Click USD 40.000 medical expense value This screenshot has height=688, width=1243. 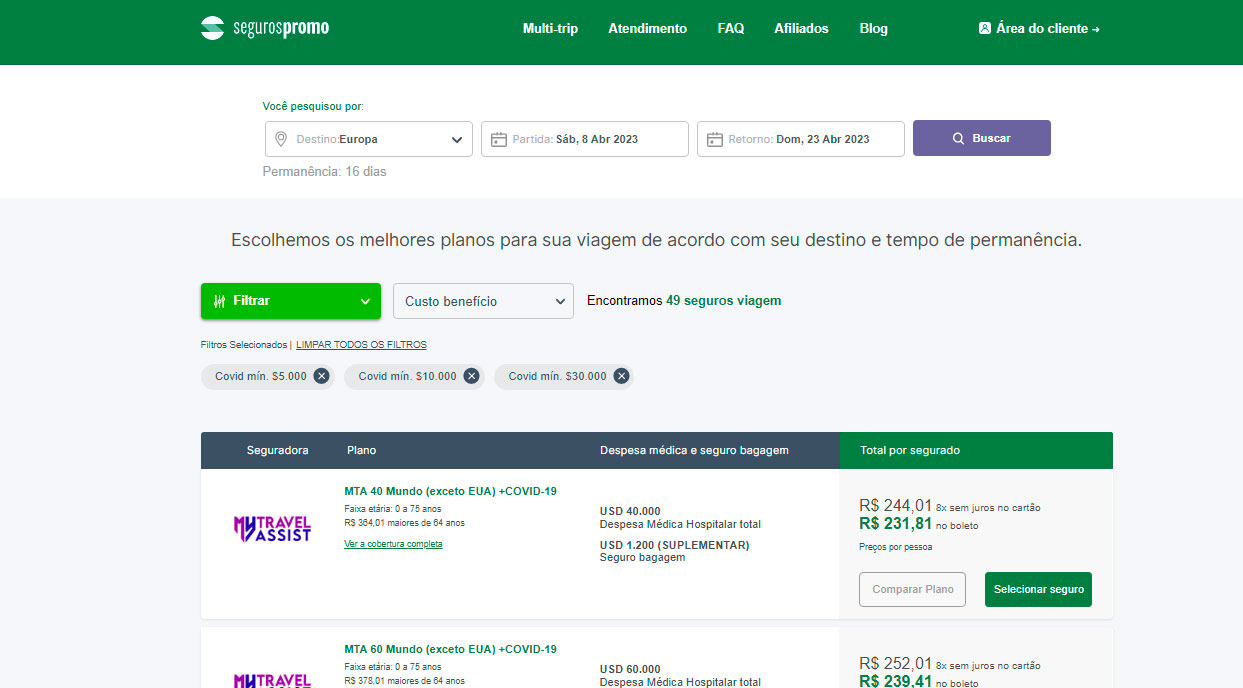click(x=630, y=511)
